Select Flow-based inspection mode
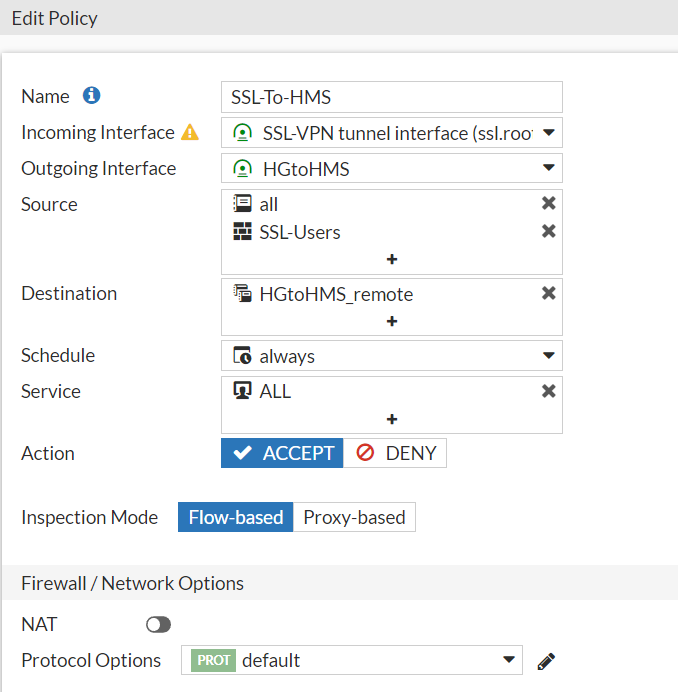678x692 pixels. [236, 517]
